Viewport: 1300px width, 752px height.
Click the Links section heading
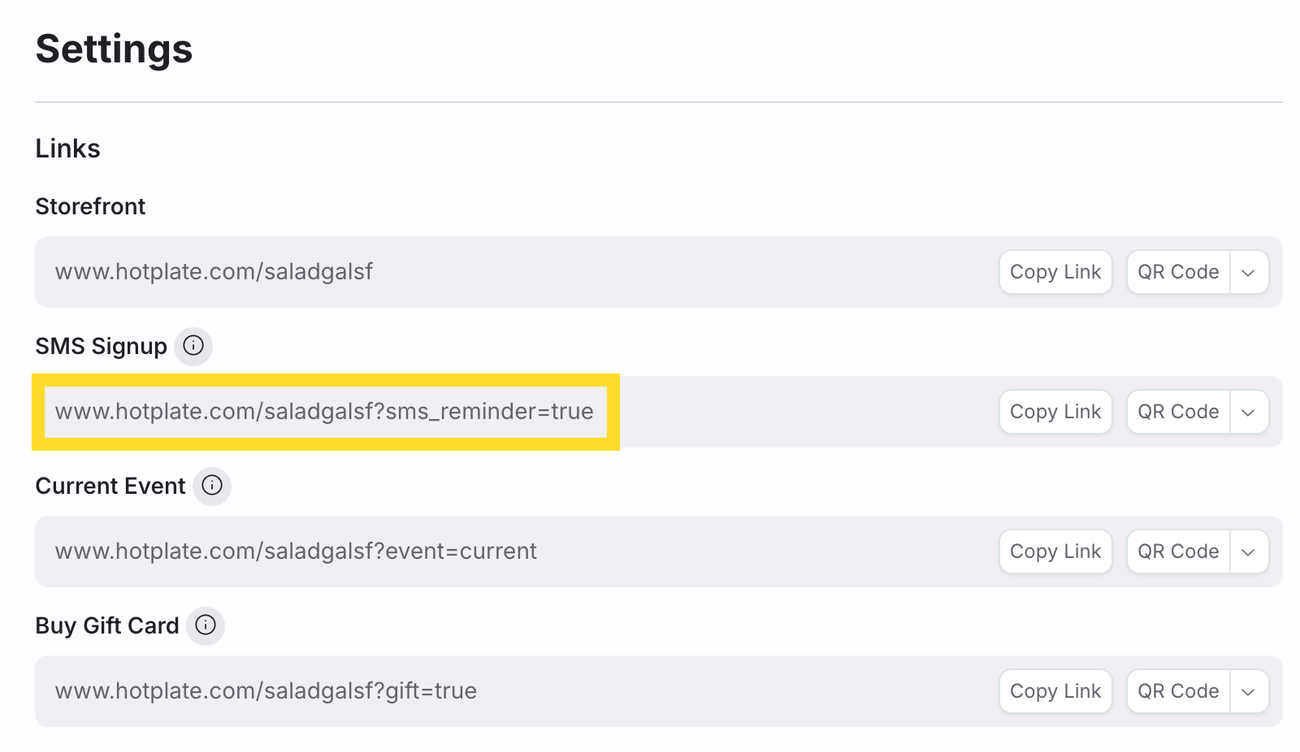pyautogui.click(x=68, y=149)
